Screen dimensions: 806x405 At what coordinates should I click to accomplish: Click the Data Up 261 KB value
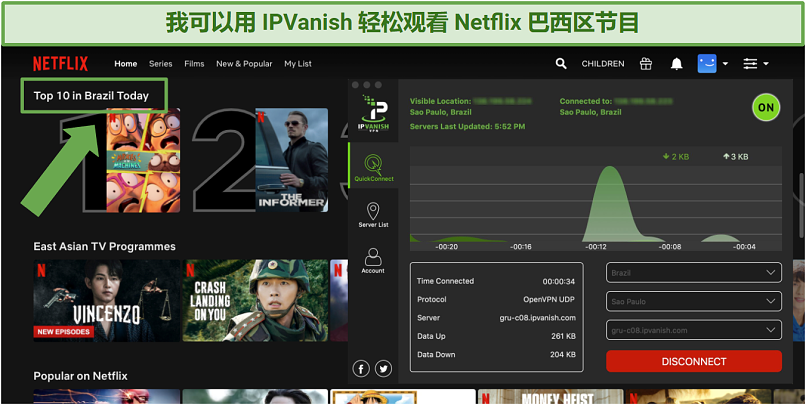tap(563, 336)
